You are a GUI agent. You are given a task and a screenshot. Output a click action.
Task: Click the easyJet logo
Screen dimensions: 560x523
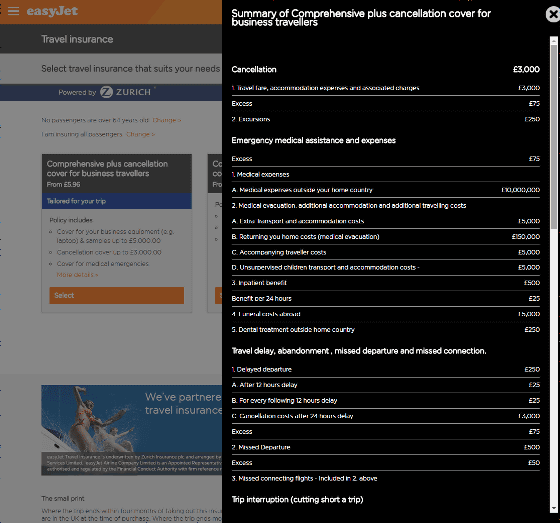(52, 11)
